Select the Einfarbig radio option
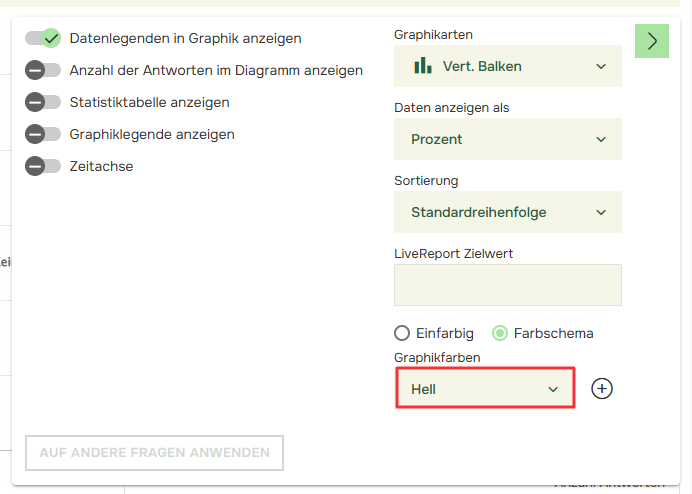This screenshot has height=494, width=692. tap(402, 333)
